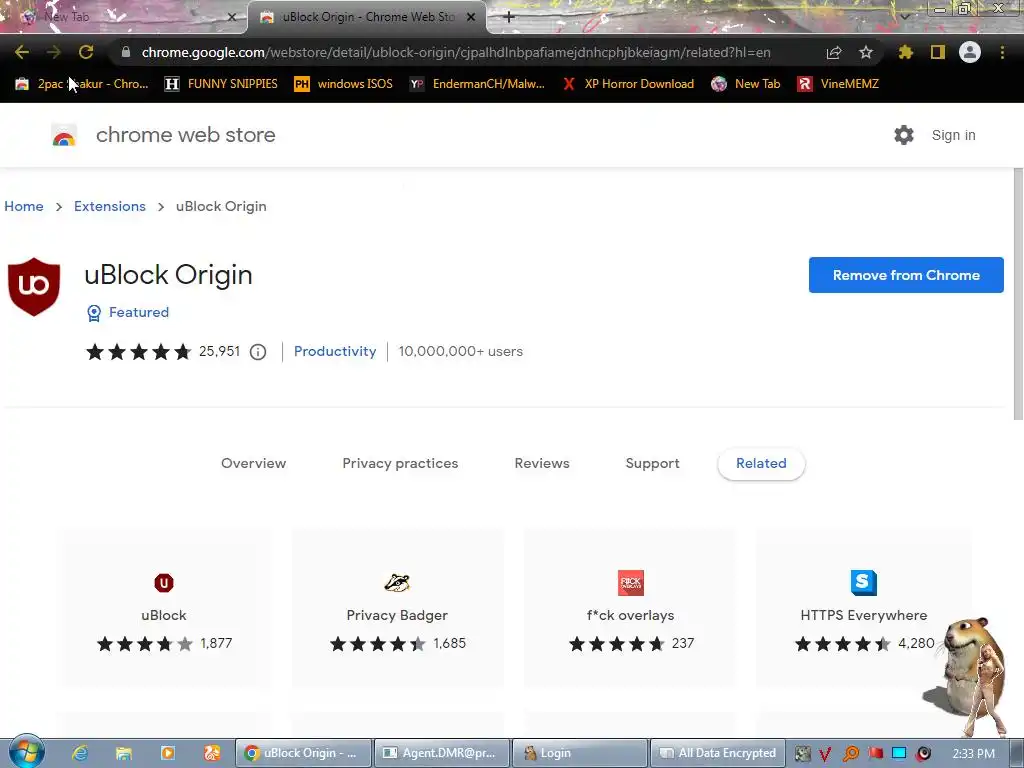Select the Support tab

click(652, 463)
